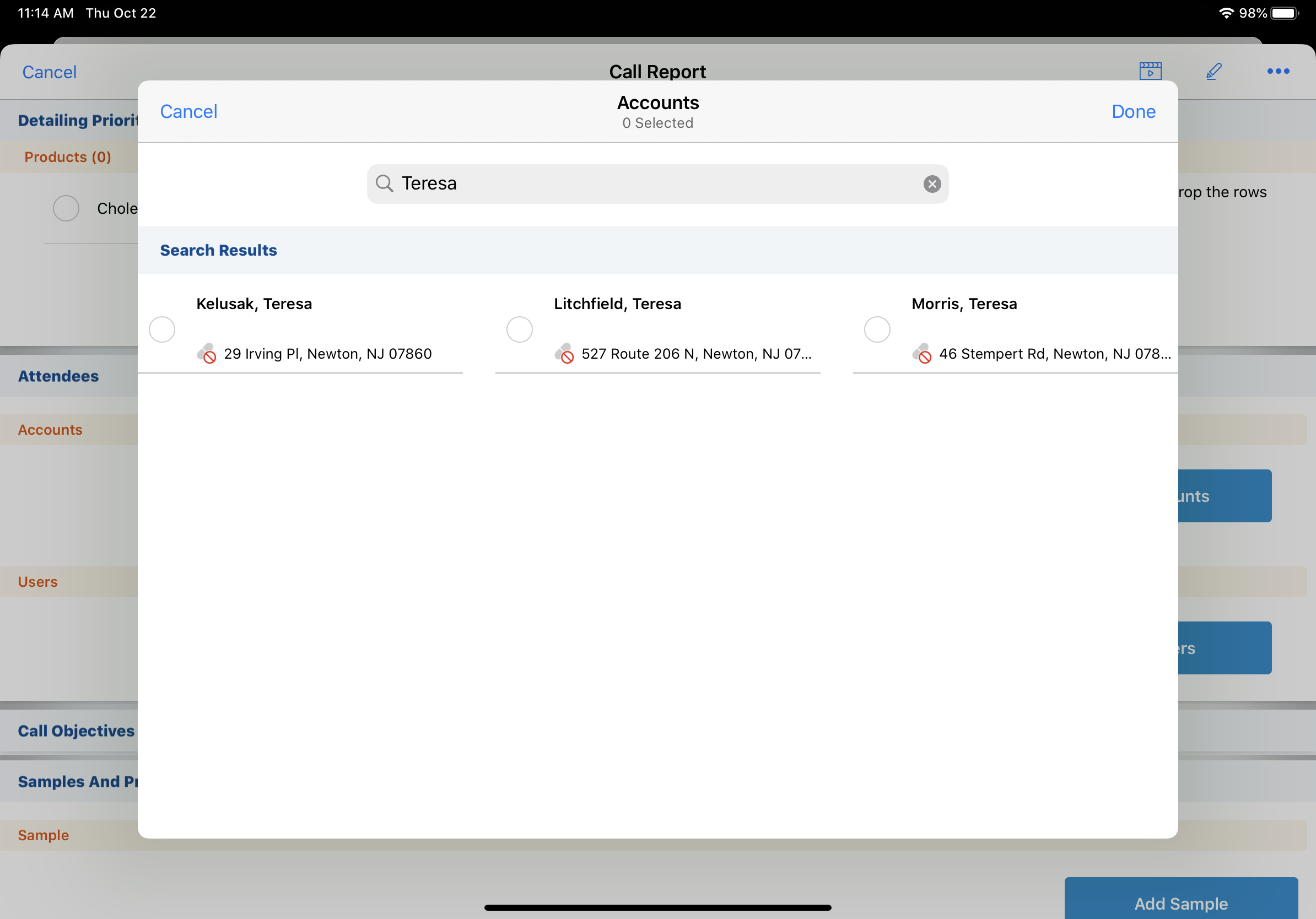
Task: Select the Morris, Teresa radio button
Action: [x=877, y=329]
